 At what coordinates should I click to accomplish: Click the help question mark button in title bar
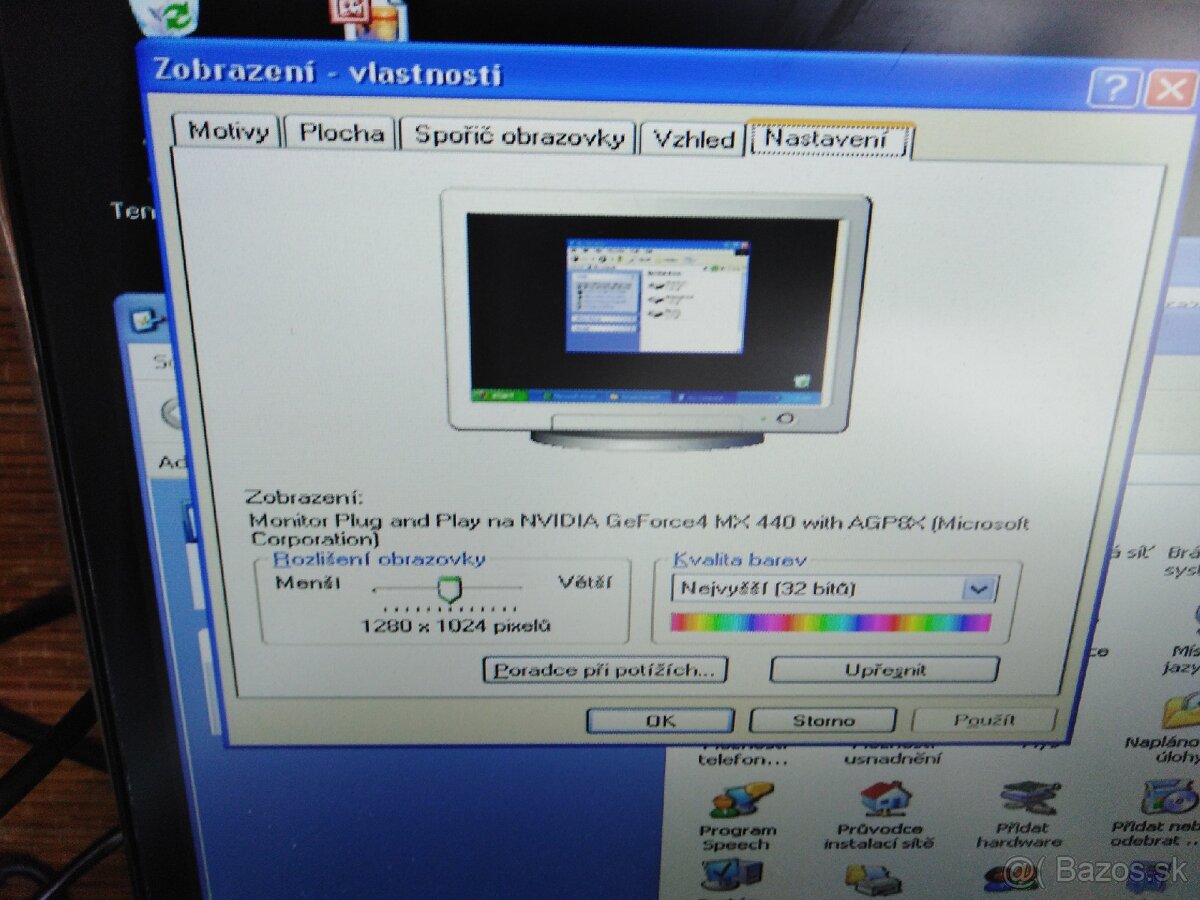[x=1112, y=90]
